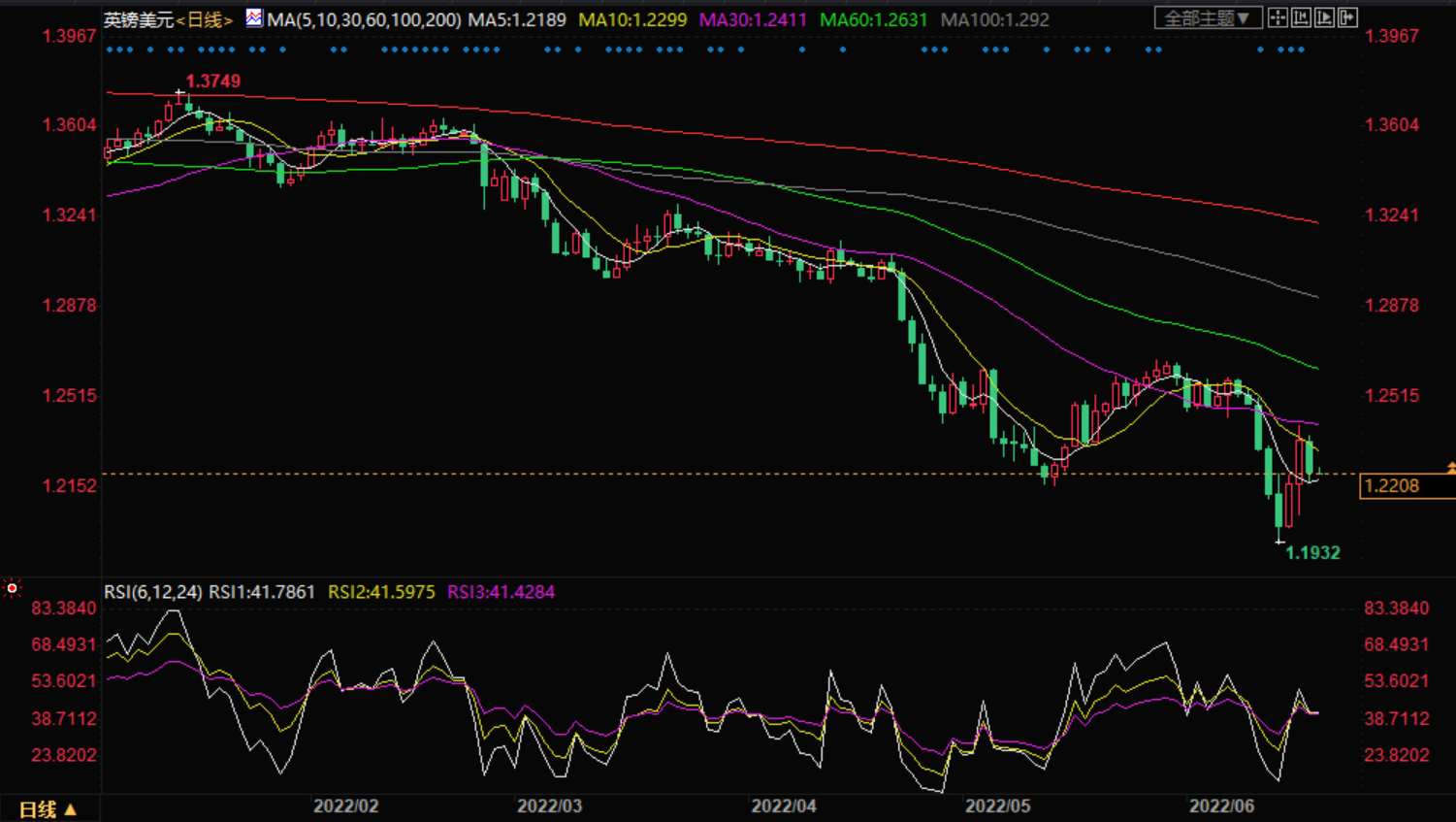Click the yellow MA10:1.2299 label

click(x=632, y=19)
